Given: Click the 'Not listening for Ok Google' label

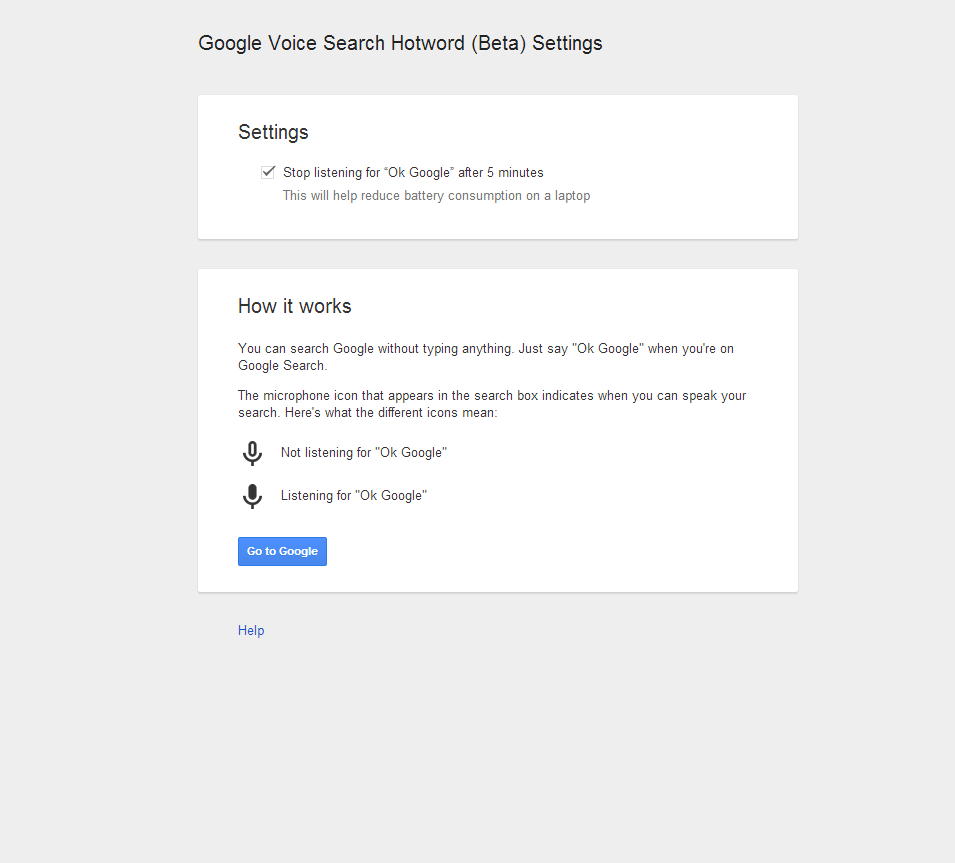Looking at the screenshot, I should coord(363,452).
